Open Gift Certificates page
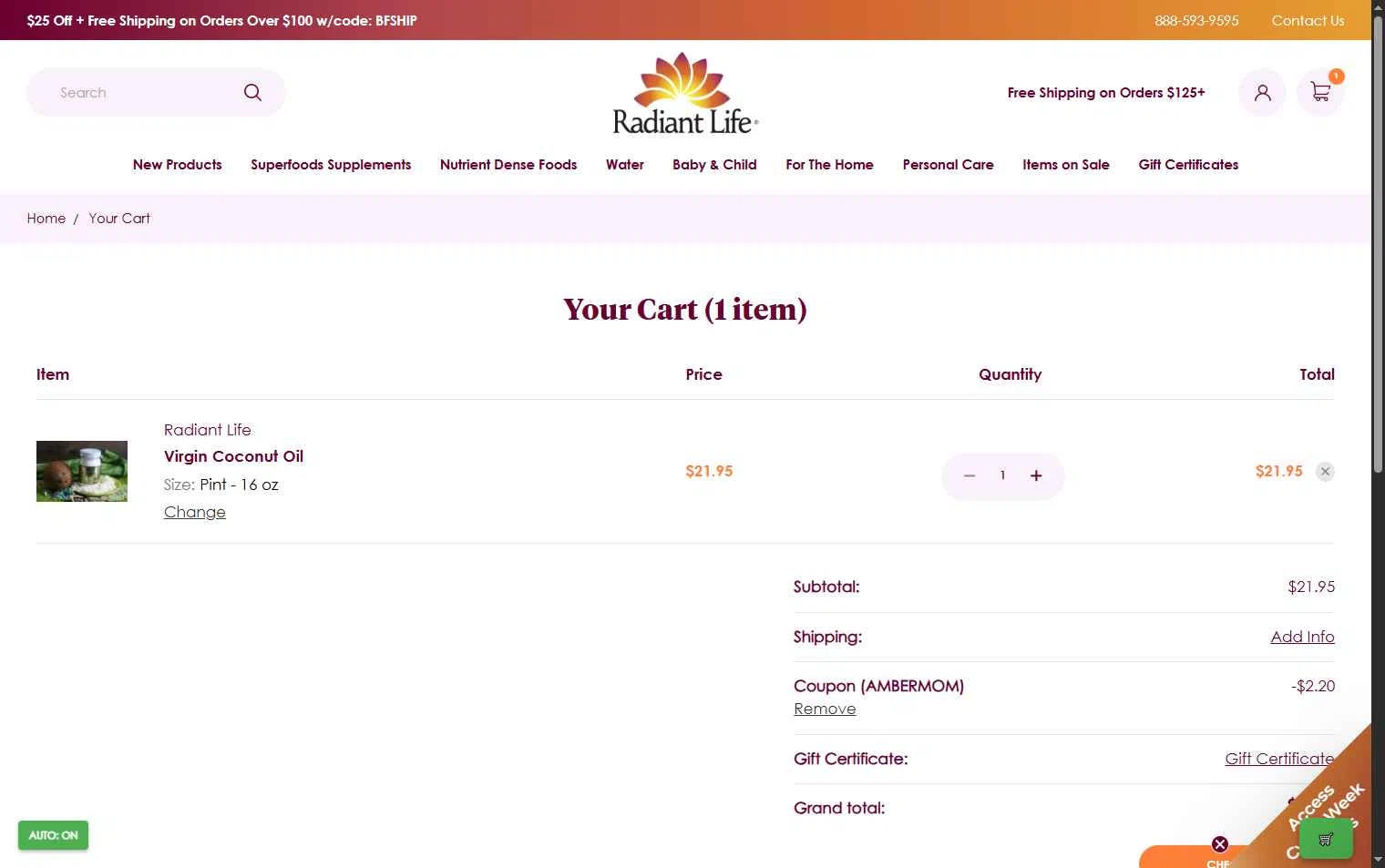Image resolution: width=1385 pixels, height=868 pixels. (x=1188, y=165)
